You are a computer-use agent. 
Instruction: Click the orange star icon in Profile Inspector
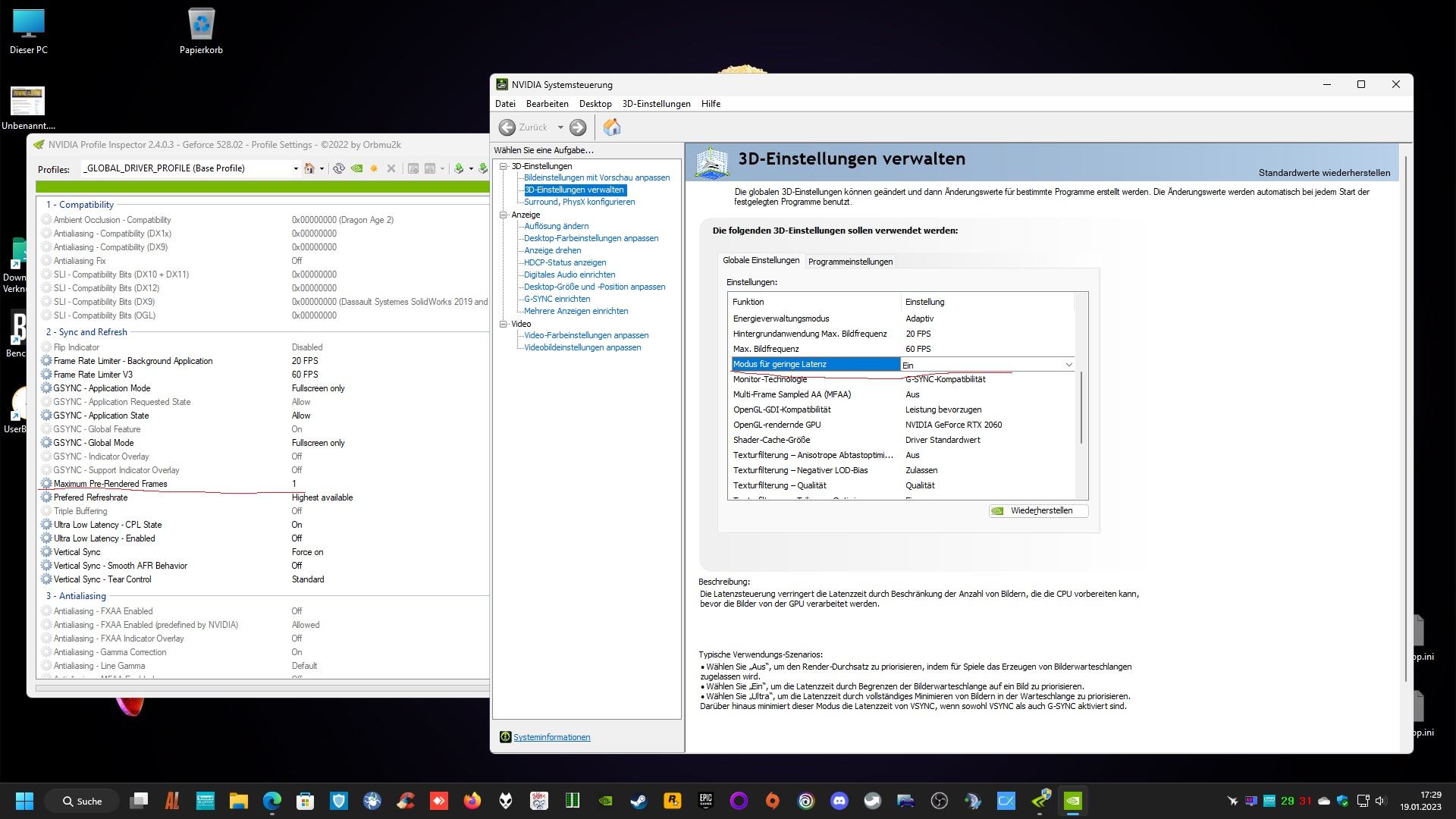374,168
